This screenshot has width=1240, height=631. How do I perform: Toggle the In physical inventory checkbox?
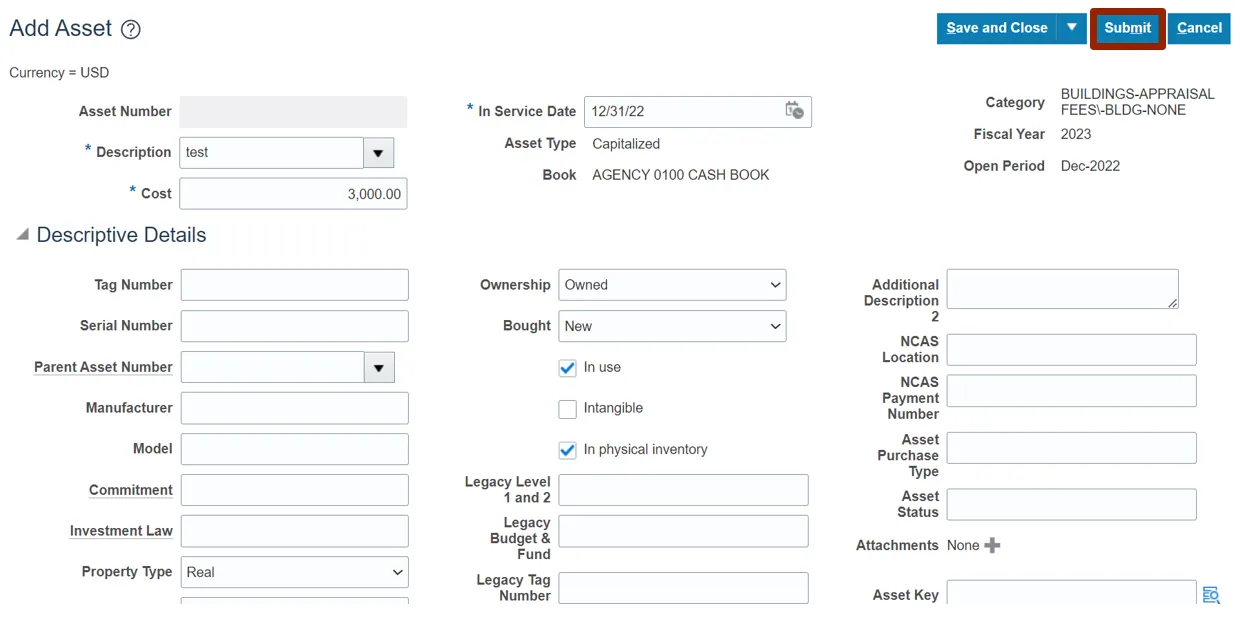click(x=568, y=450)
